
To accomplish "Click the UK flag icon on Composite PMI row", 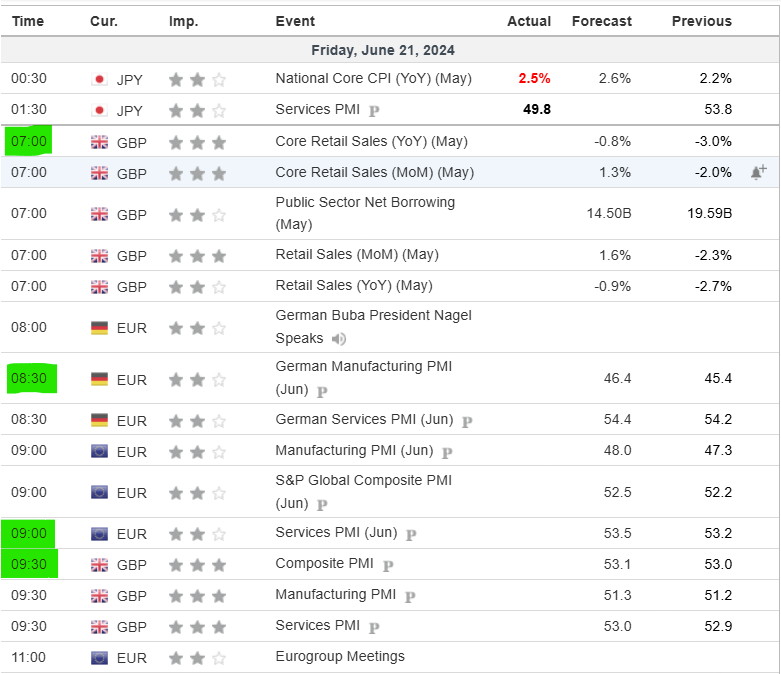I will tap(99, 565).
